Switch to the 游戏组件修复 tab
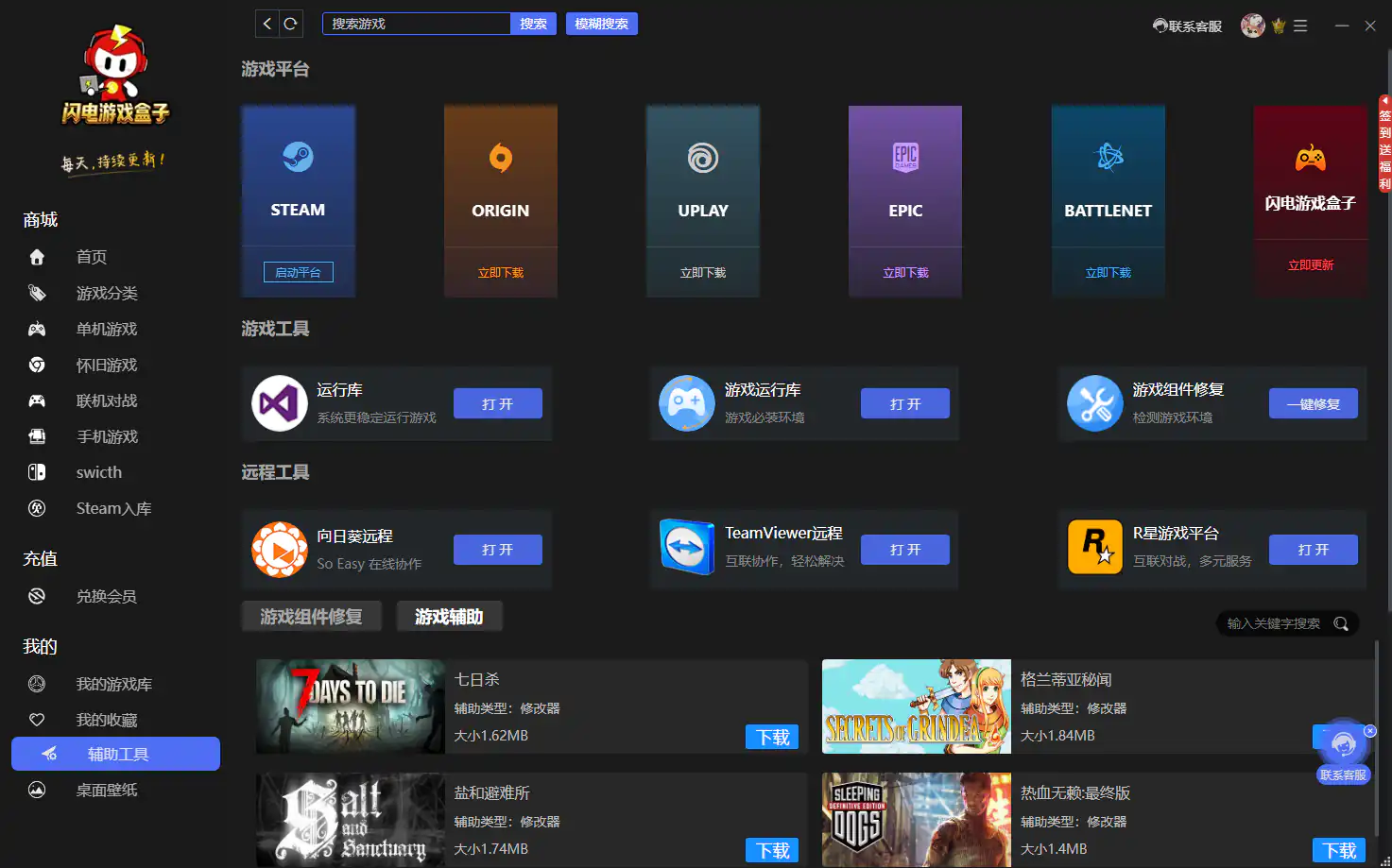Screen dimensions: 1392x868 (312, 617)
